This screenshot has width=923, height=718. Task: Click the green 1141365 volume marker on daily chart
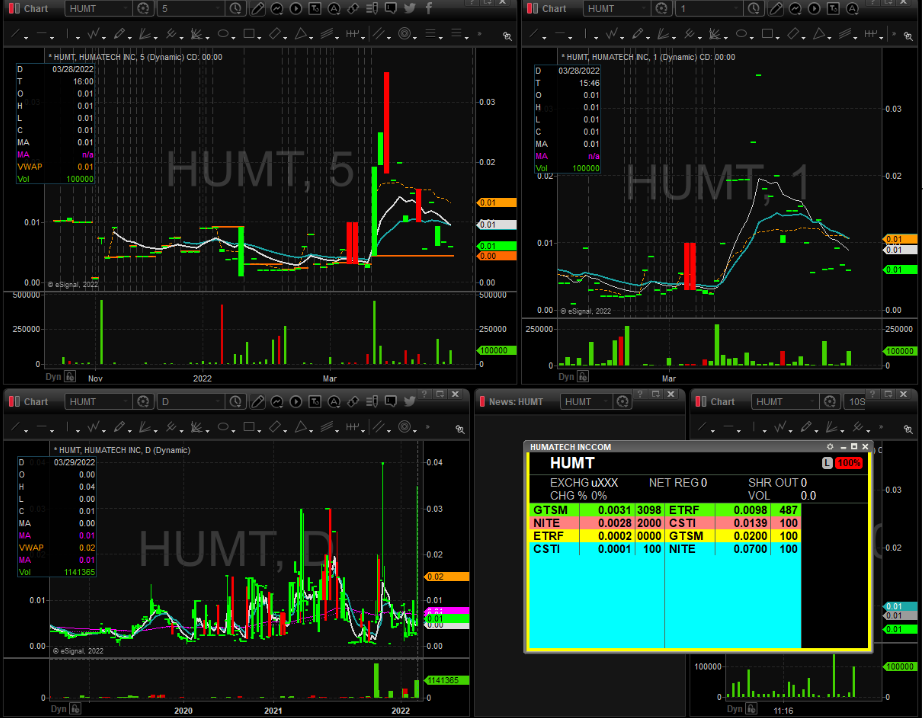click(447, 680)
